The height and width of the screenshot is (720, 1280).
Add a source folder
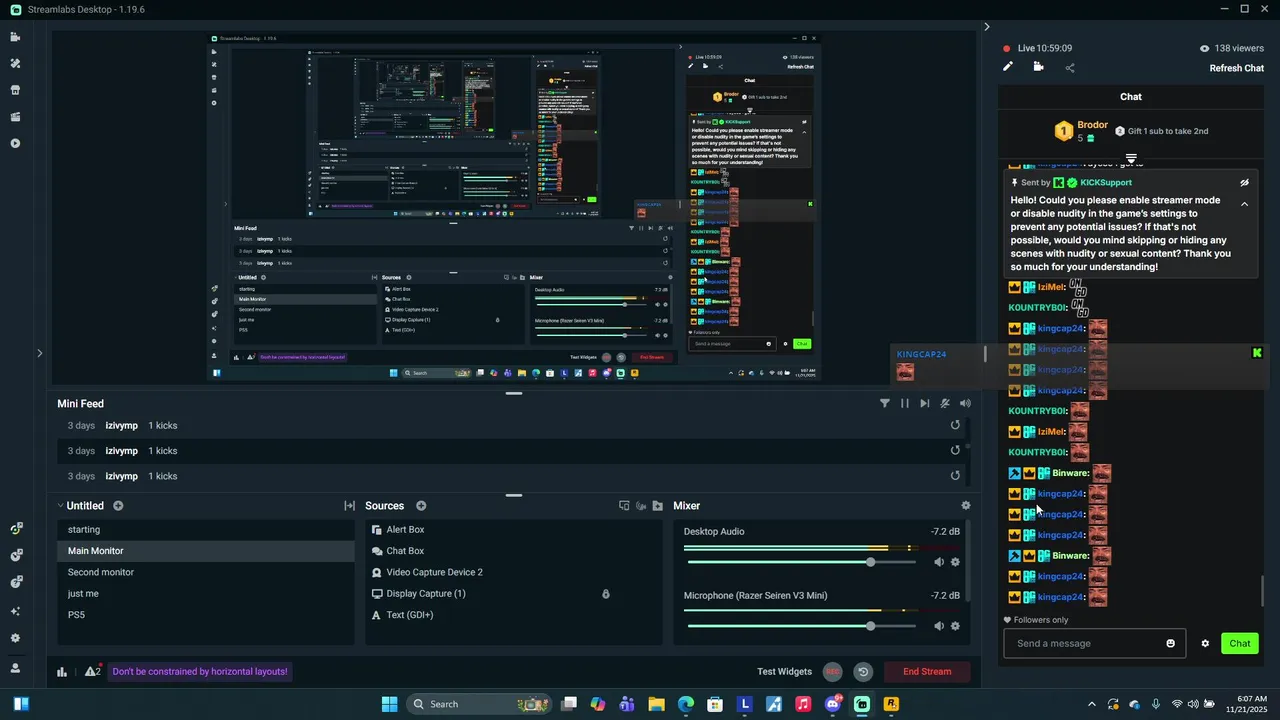pyautogui.click(x=657, y=506)
